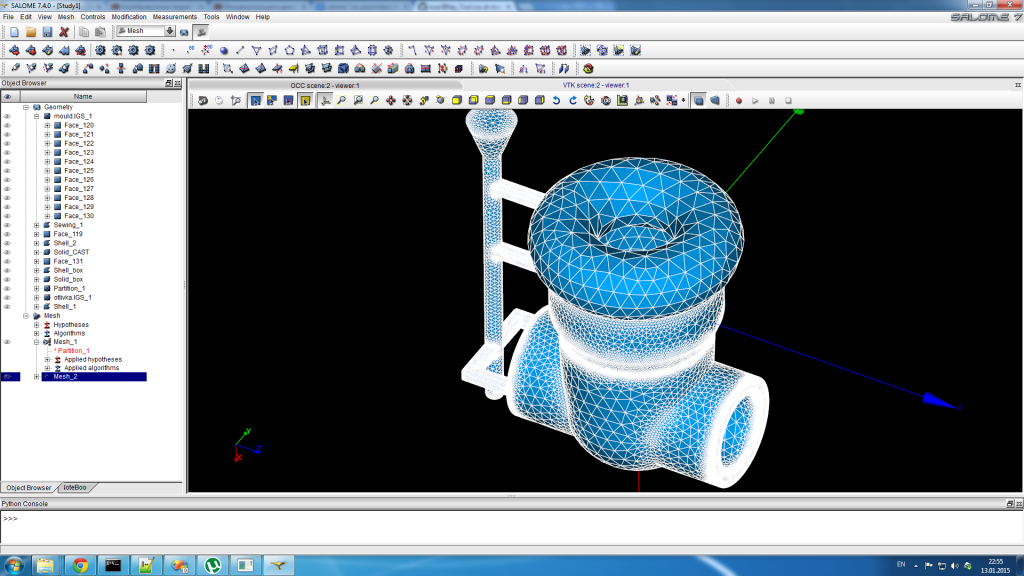Open Chrome from the Windows taskbar
Viewport: 1024px width, 576px height.
[x=80, y=565]
